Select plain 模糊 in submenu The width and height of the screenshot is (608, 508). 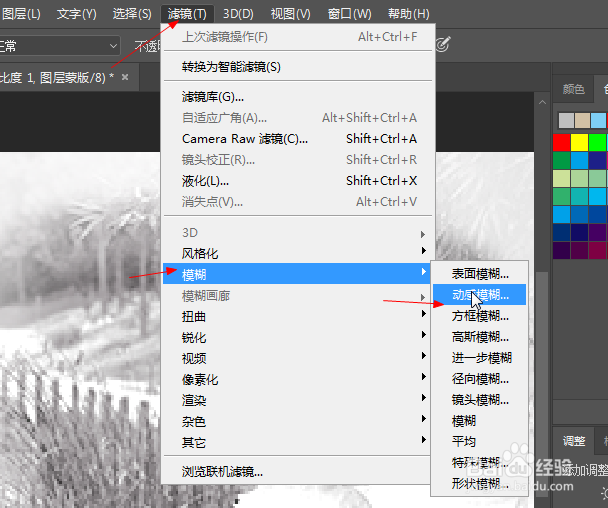pyautogui.click(x=480, y=421)
